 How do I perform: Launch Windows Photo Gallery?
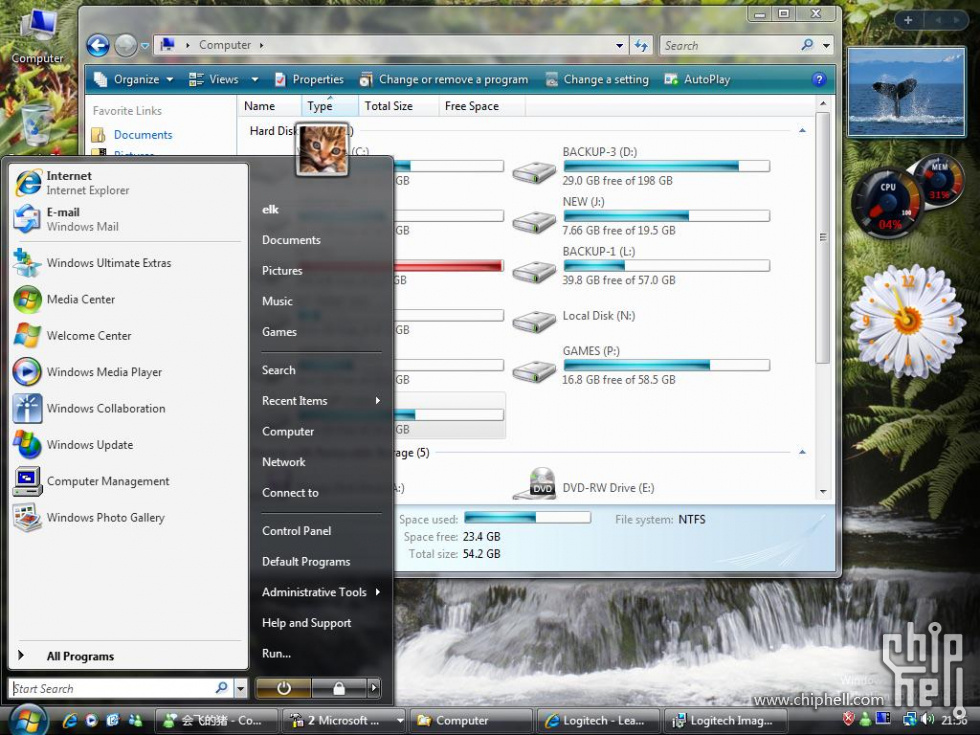coord(128,518)
